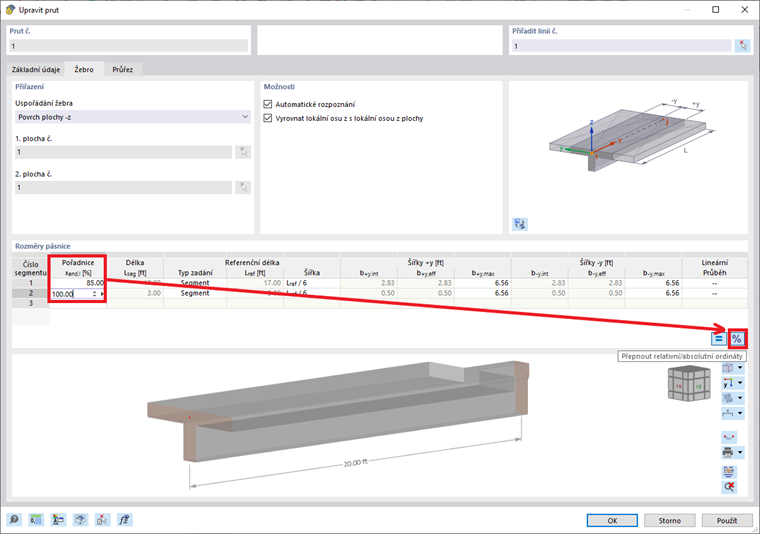Viewport: 760px width, 534px height.
Task: Click the y-axis view direction icon
Action: pyautogui.click(x=728, y=383)
